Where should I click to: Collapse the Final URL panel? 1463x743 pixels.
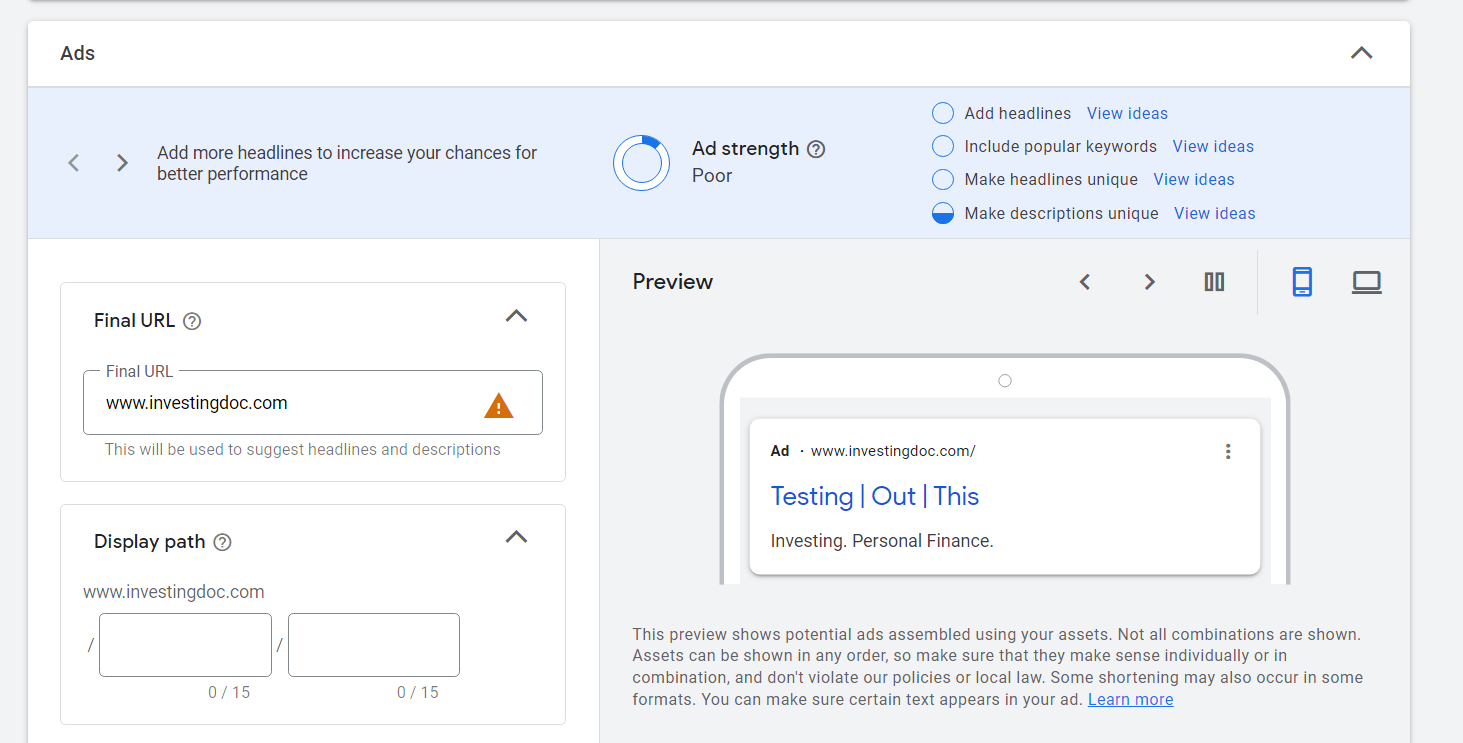[x=516, y=316]
